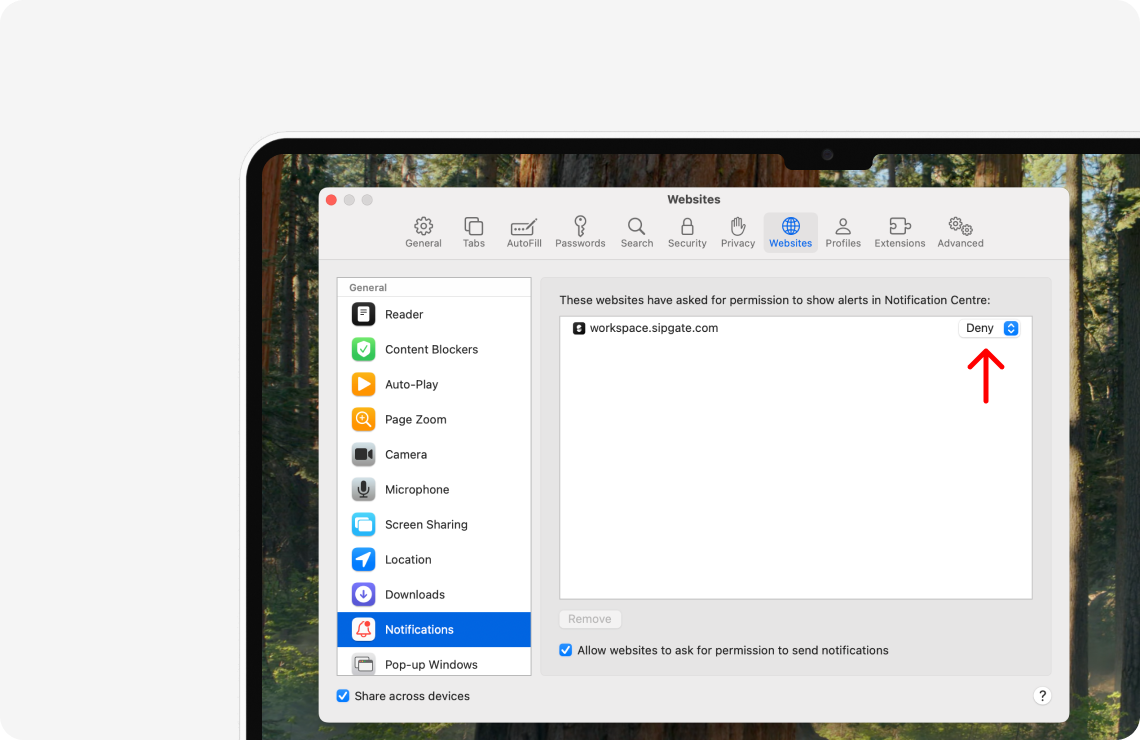Open the Deny permission dropdown for workspace.sipgate.com
This screenshot has height=740, width=1140.
990,329
